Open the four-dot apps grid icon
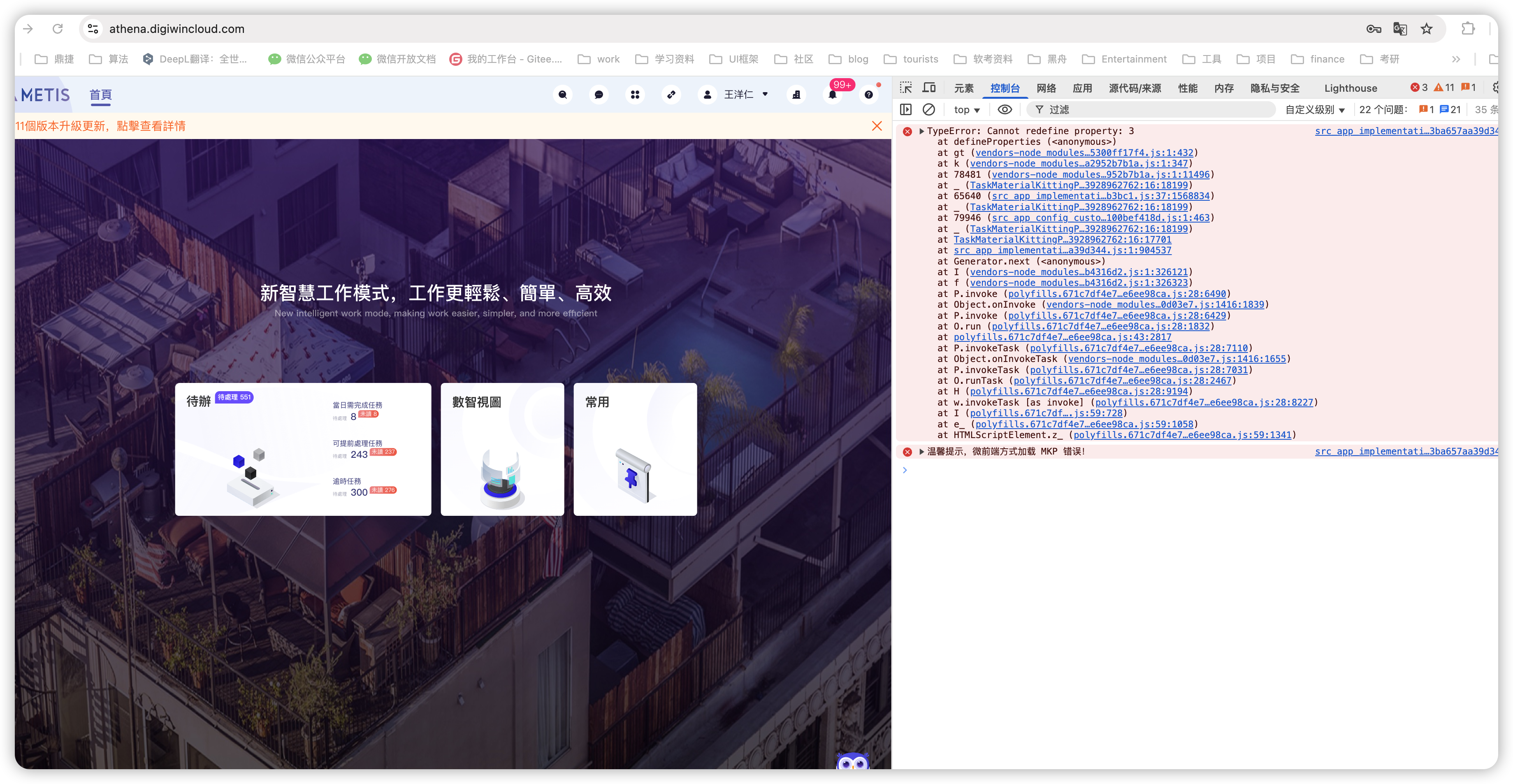Screen dimensions: 1513x784 (x=635, y=95)
